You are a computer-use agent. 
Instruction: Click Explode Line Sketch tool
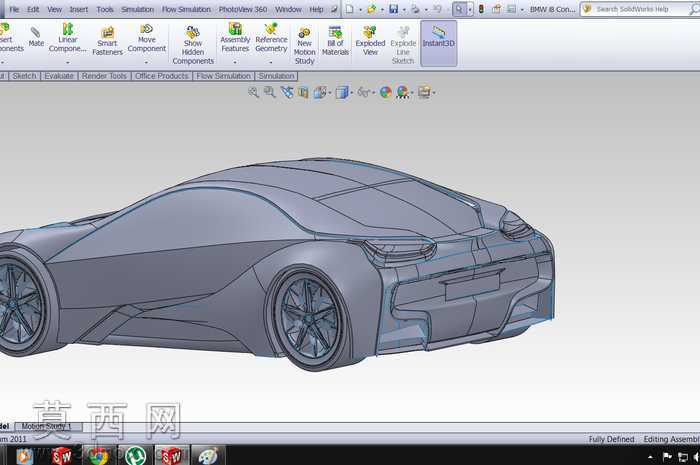403,45
